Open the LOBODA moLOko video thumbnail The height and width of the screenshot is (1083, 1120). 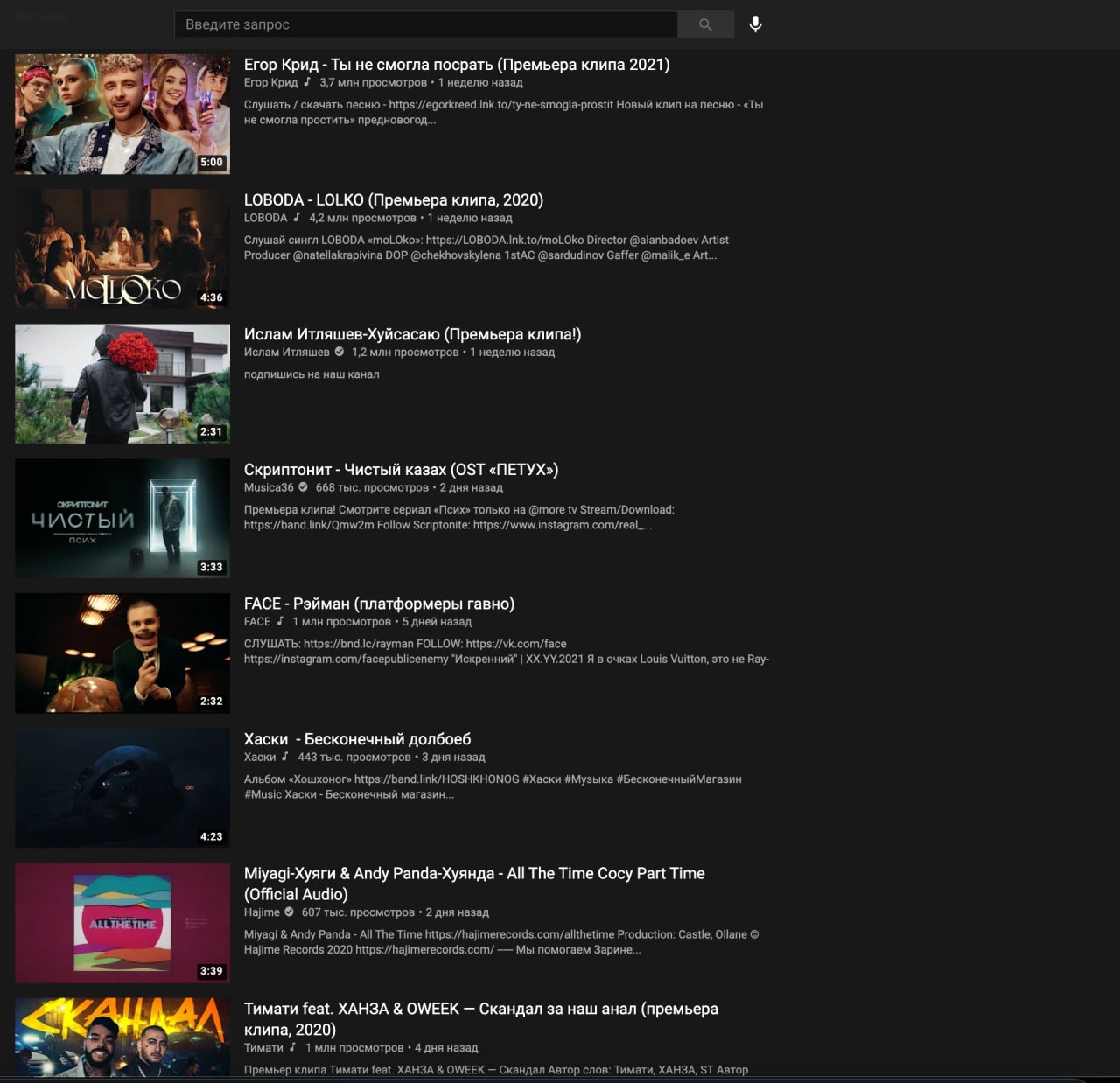click(122, 249)
